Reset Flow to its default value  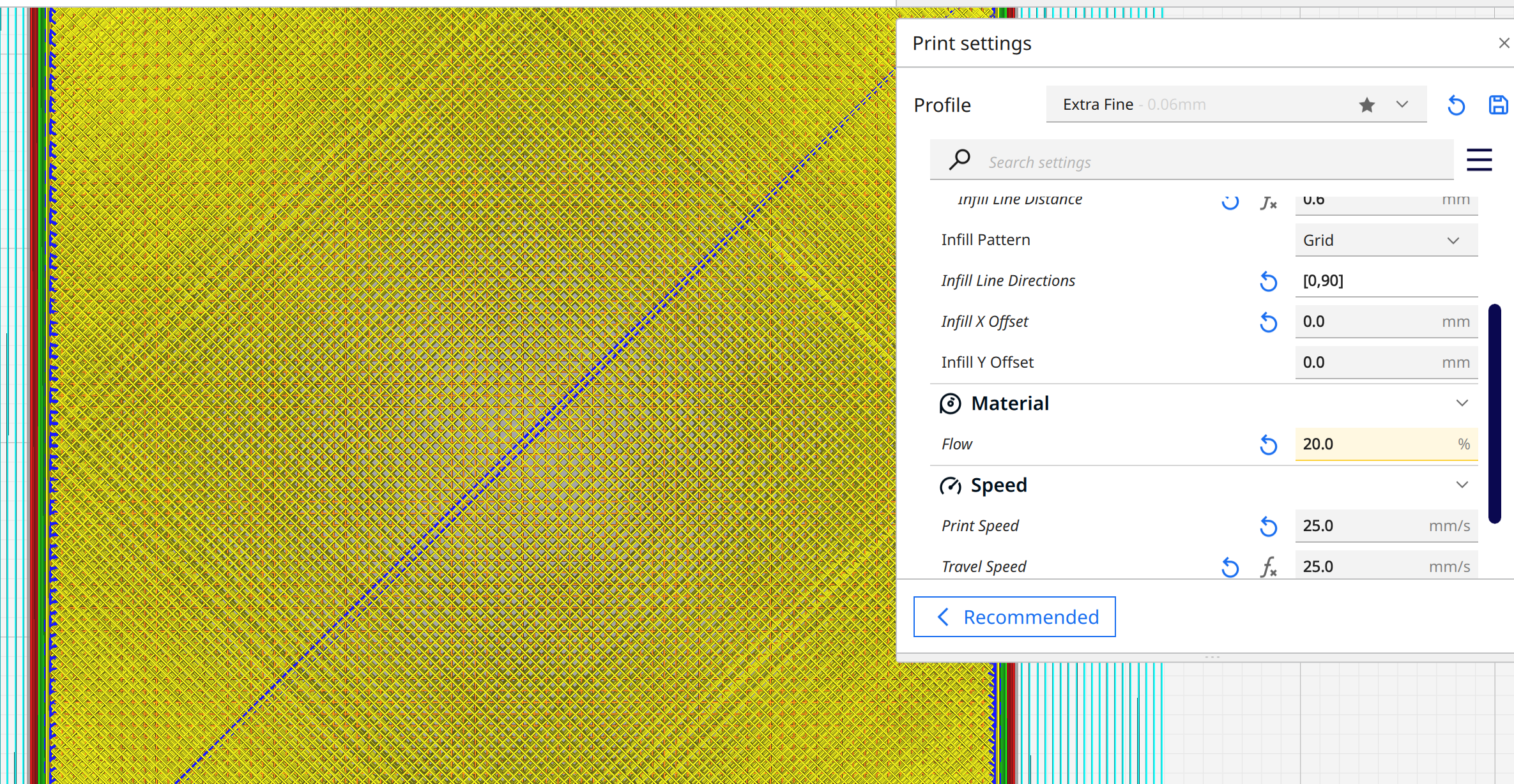point(1269,444)
